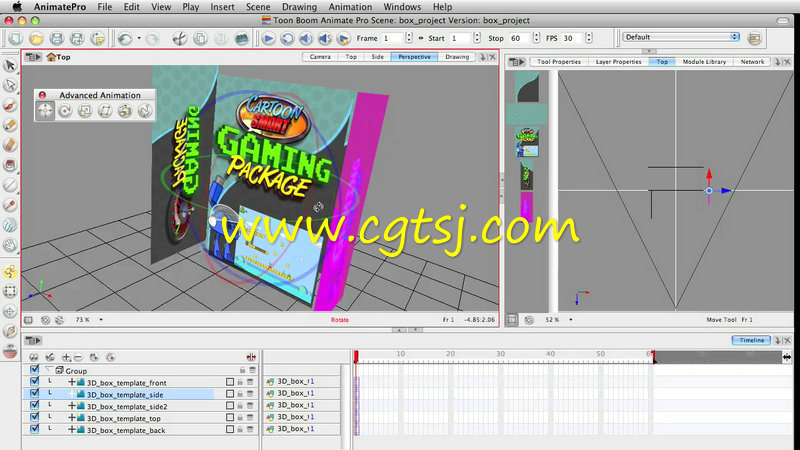Viewport: 800px width, 450px height.
Task: Open the Module Library tab
Action: point(704,62)
